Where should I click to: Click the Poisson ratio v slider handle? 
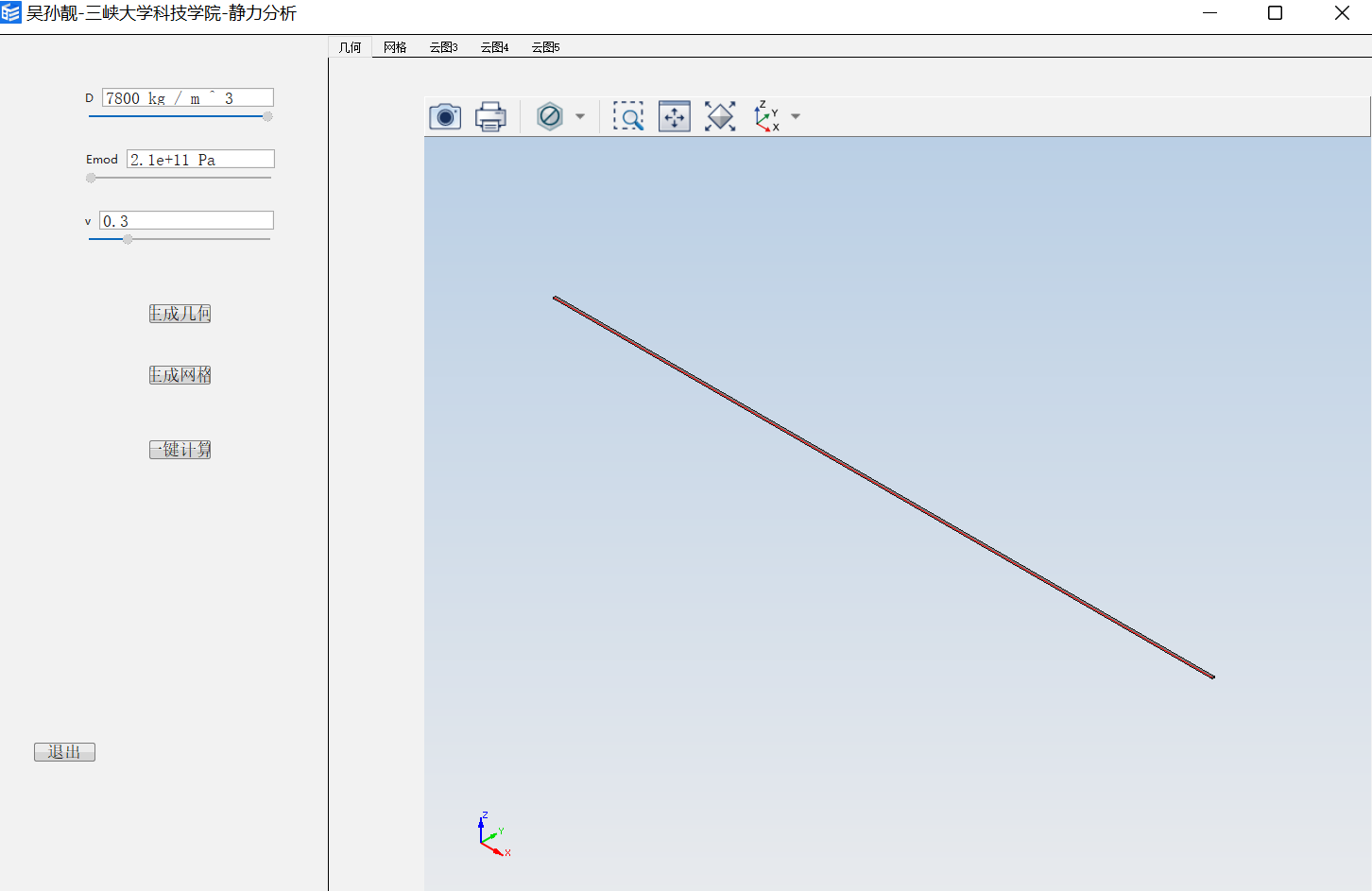click(128, 239)
